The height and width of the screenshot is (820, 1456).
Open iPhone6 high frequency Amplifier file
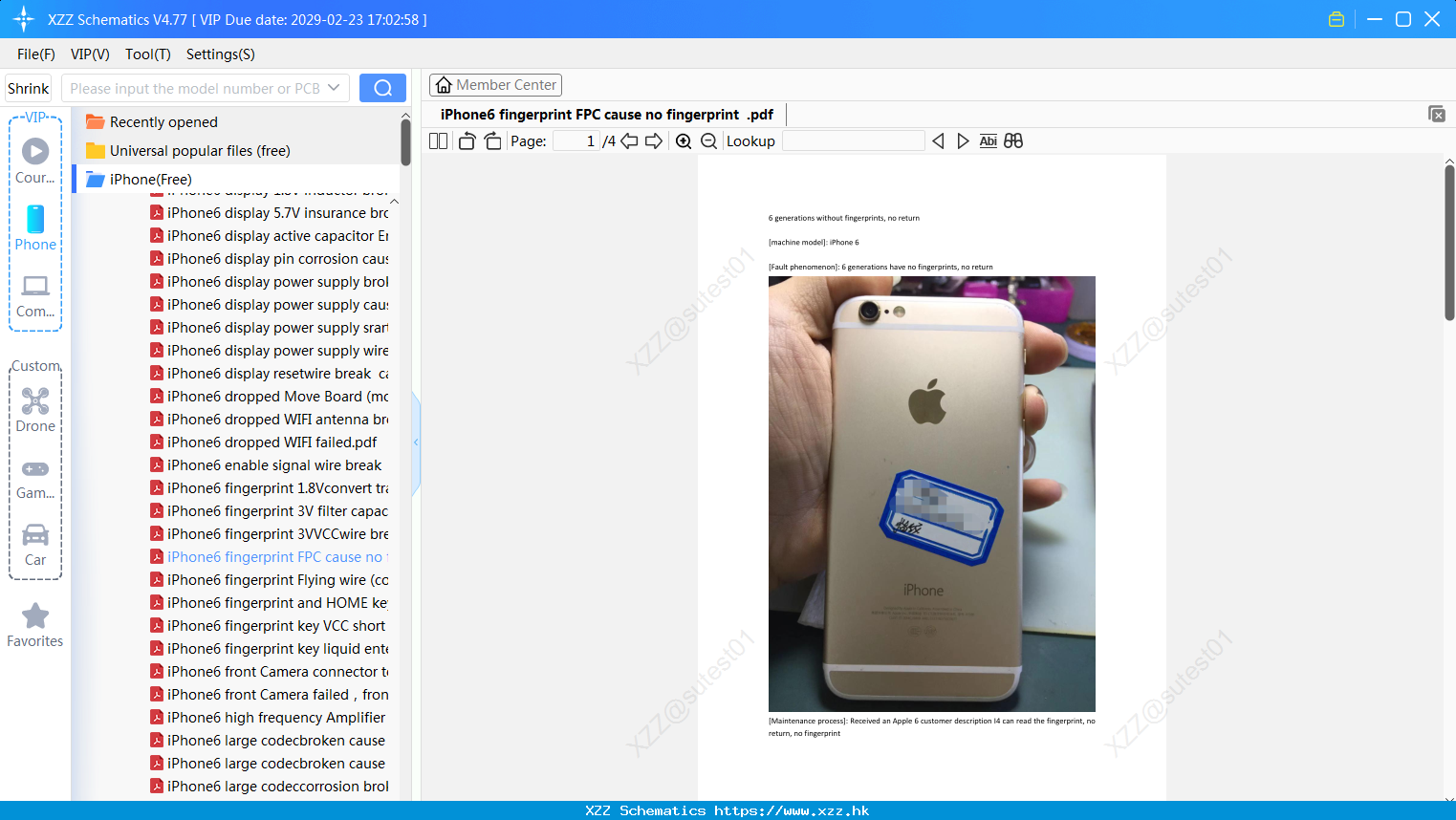point(268,718)
